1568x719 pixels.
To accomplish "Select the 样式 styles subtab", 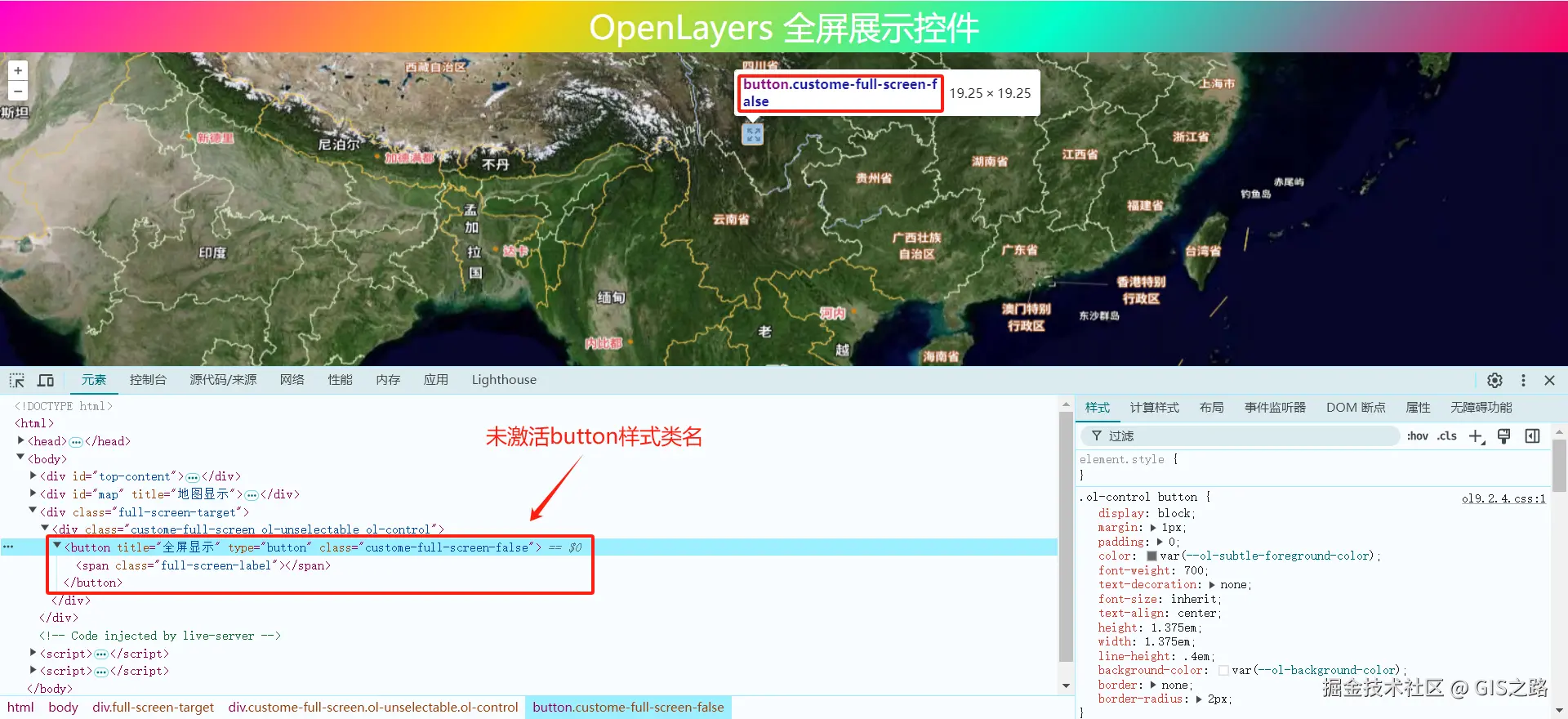I will (1098, 408).
